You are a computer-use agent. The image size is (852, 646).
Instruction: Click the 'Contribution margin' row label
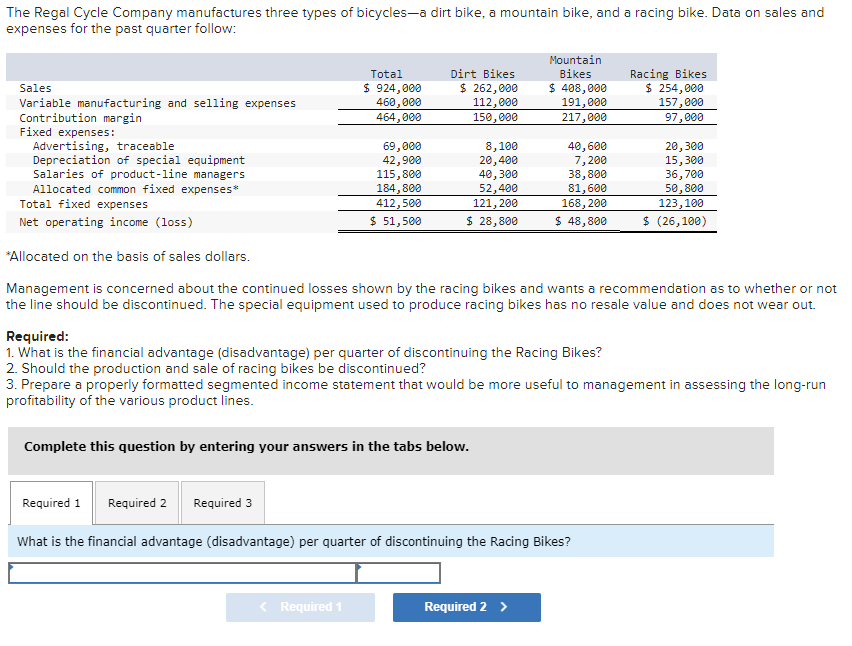coord(80,118)
